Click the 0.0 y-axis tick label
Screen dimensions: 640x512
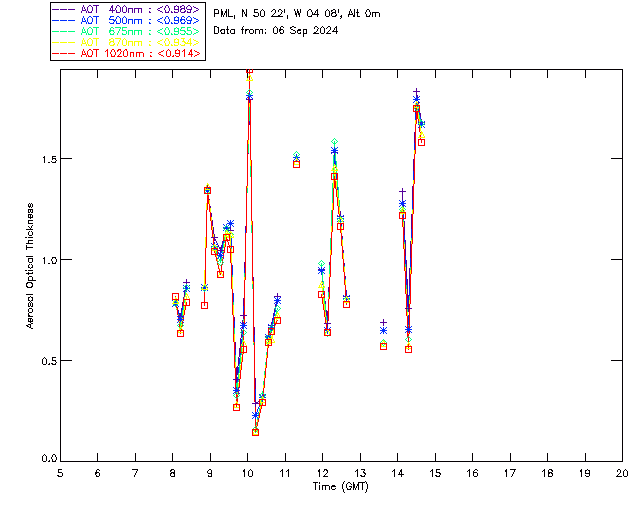coord(49,458)
